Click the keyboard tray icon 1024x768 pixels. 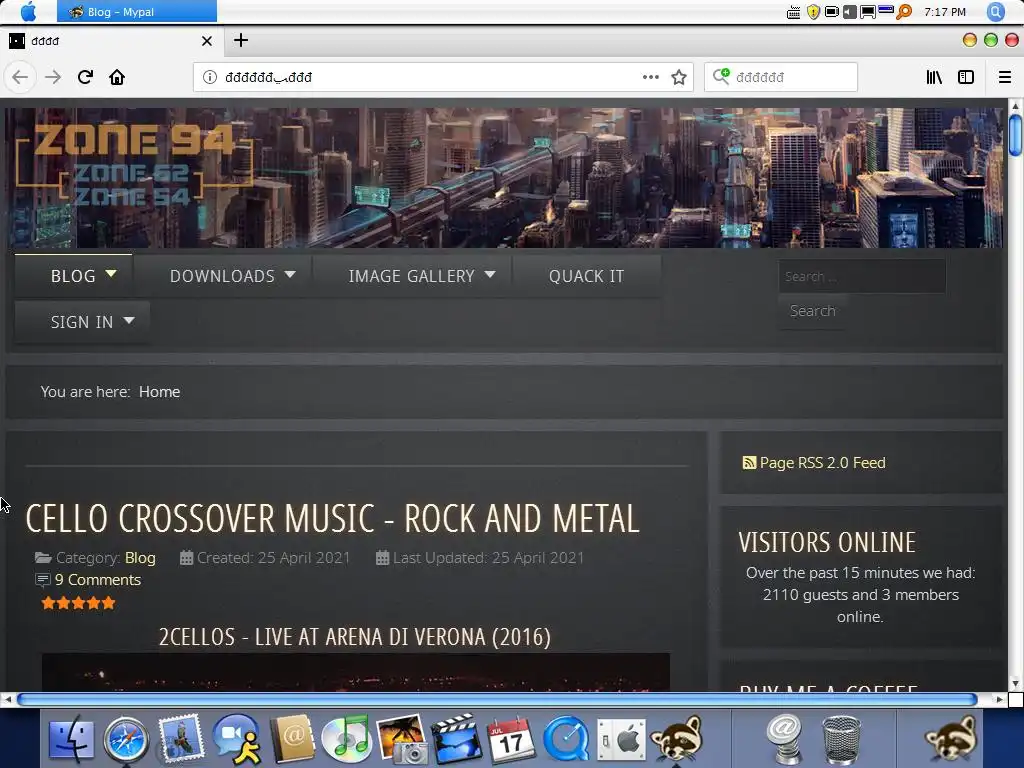coord(793,12)
